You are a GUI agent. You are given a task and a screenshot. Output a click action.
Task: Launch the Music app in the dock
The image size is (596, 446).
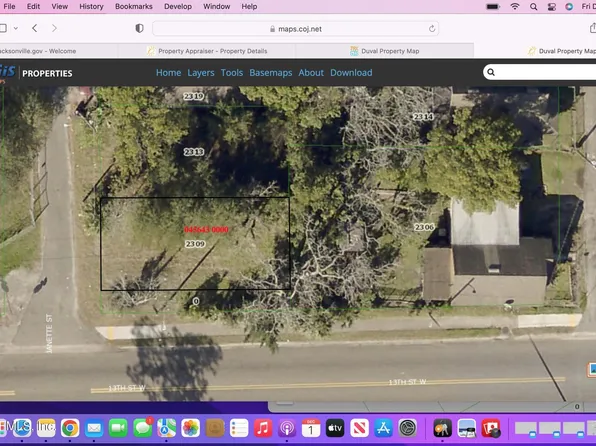[x=263, y=429]
